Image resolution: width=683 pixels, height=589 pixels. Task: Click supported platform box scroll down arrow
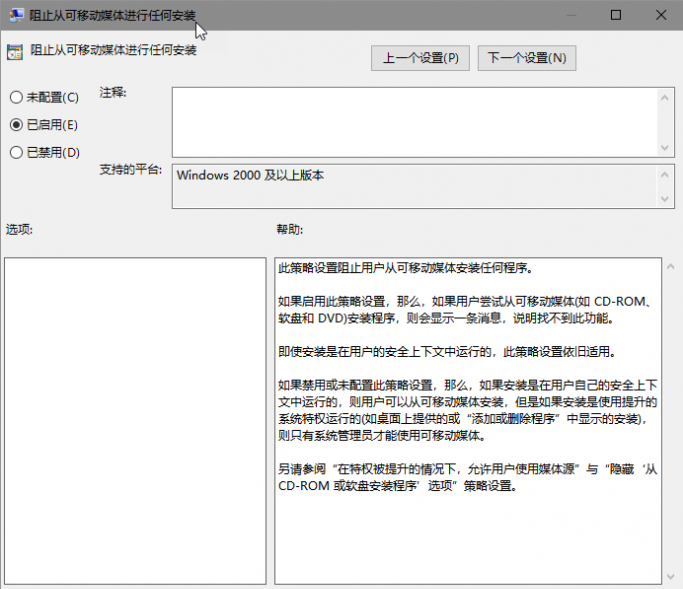[665, 199]
